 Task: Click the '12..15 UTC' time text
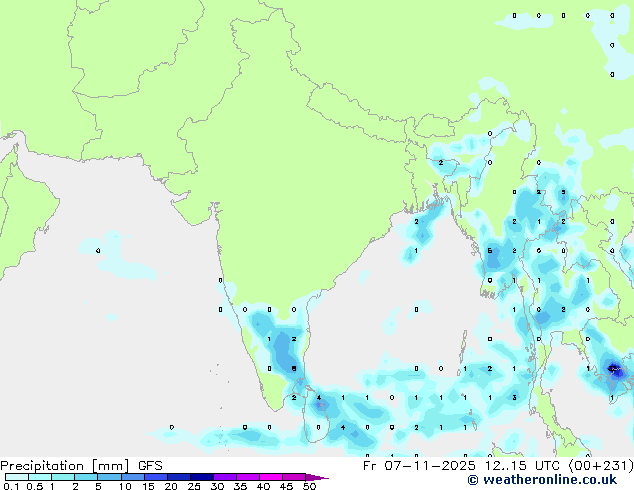point(522,466)
